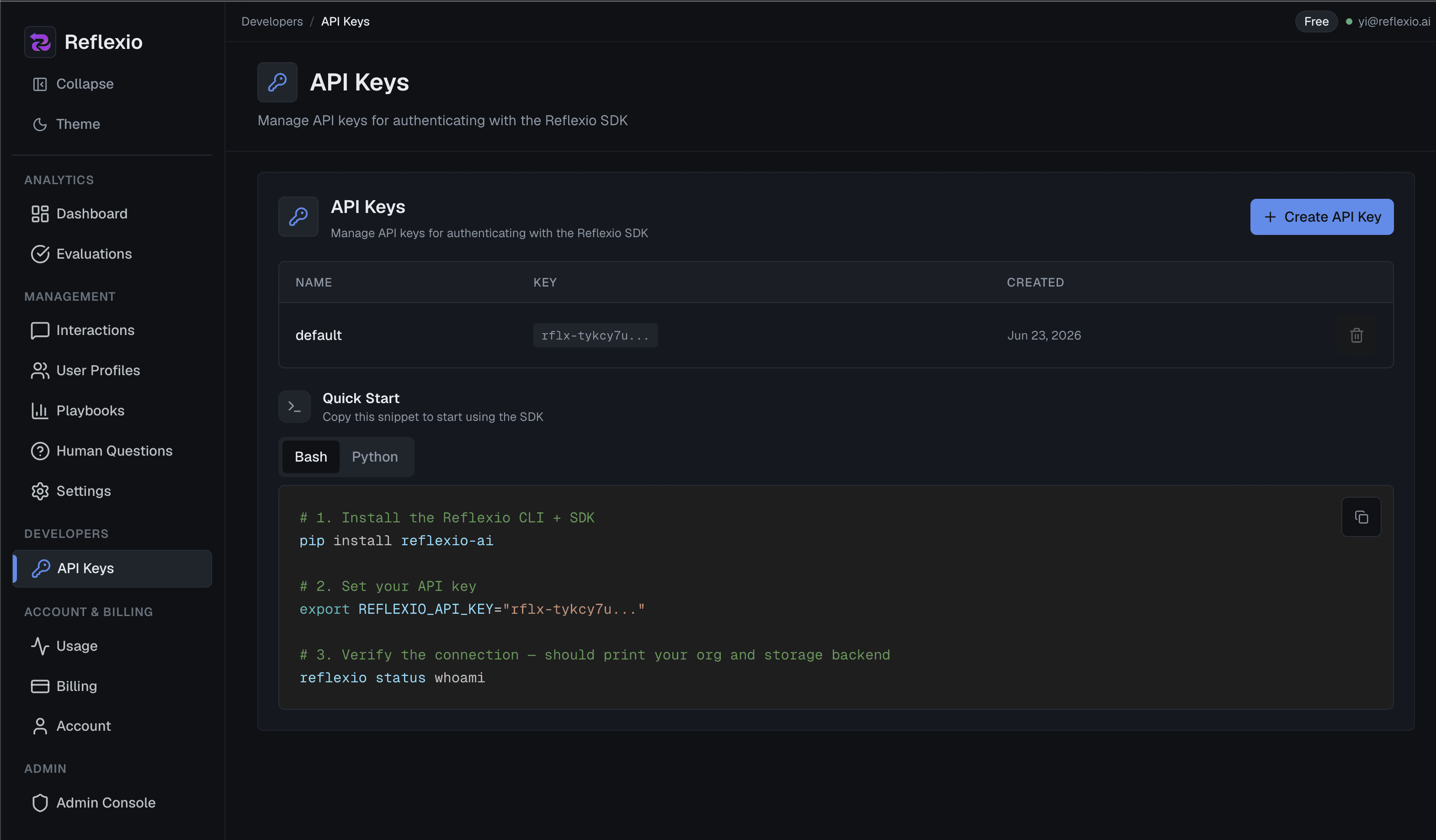Click the ACCOUNT & BILLING section label
Screen dimensions: 1436x840
coord(88,611)
